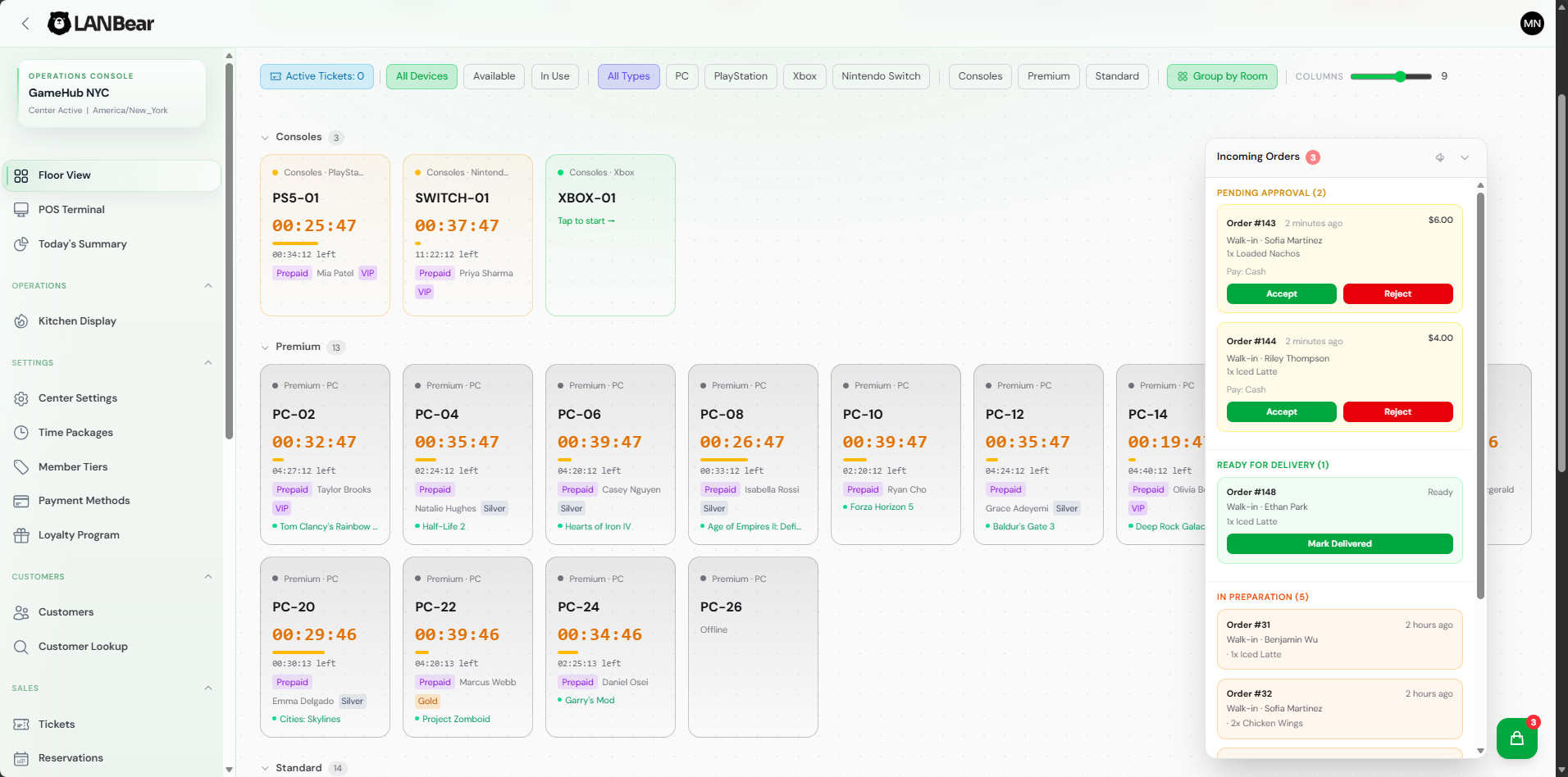Click the Tickets icon in sidebar
1568x777 pixels.
tap(21, 725)
